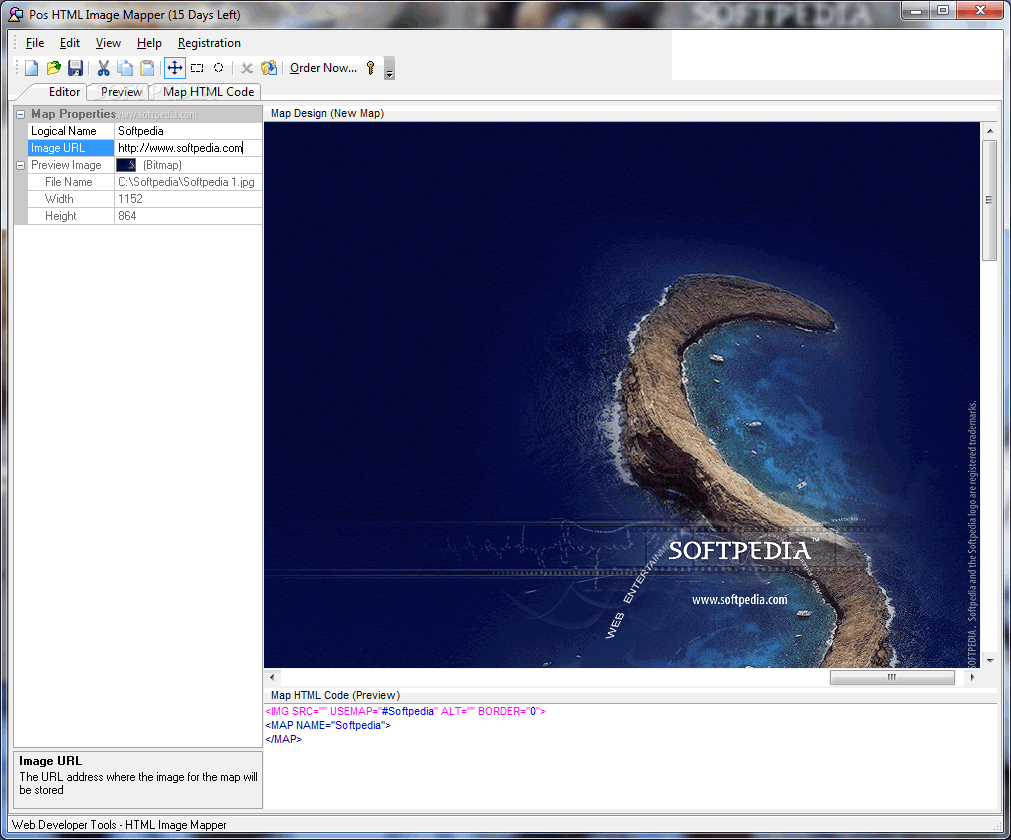
Task: Click the map design image canvas
Action: click(622, 395)
